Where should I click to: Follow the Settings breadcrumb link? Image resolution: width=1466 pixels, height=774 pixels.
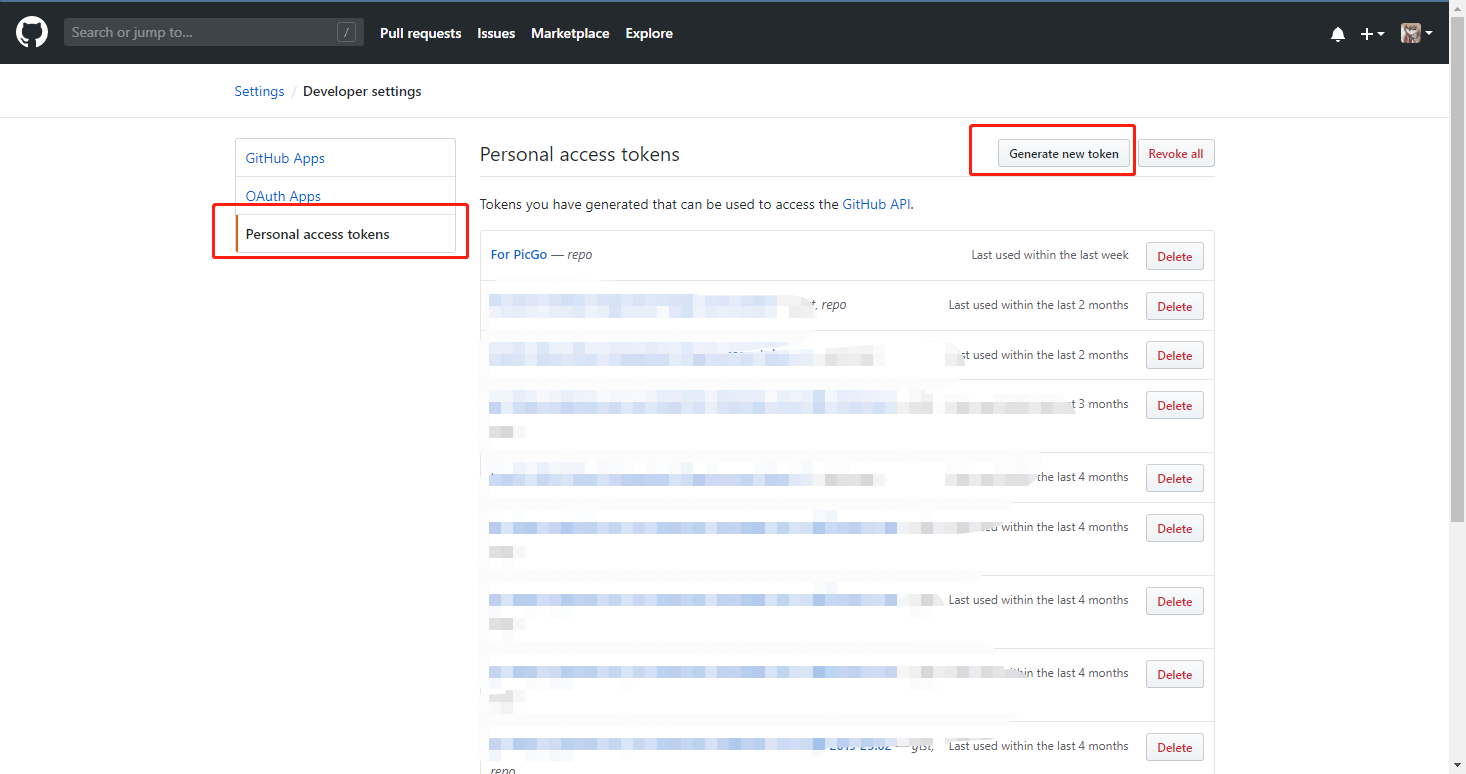(x=259, y=91)
